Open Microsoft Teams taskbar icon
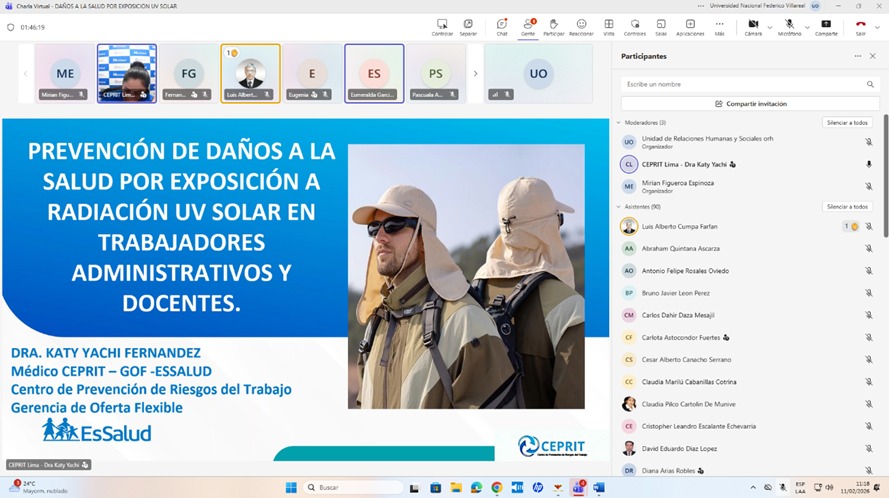 [578, 487]
